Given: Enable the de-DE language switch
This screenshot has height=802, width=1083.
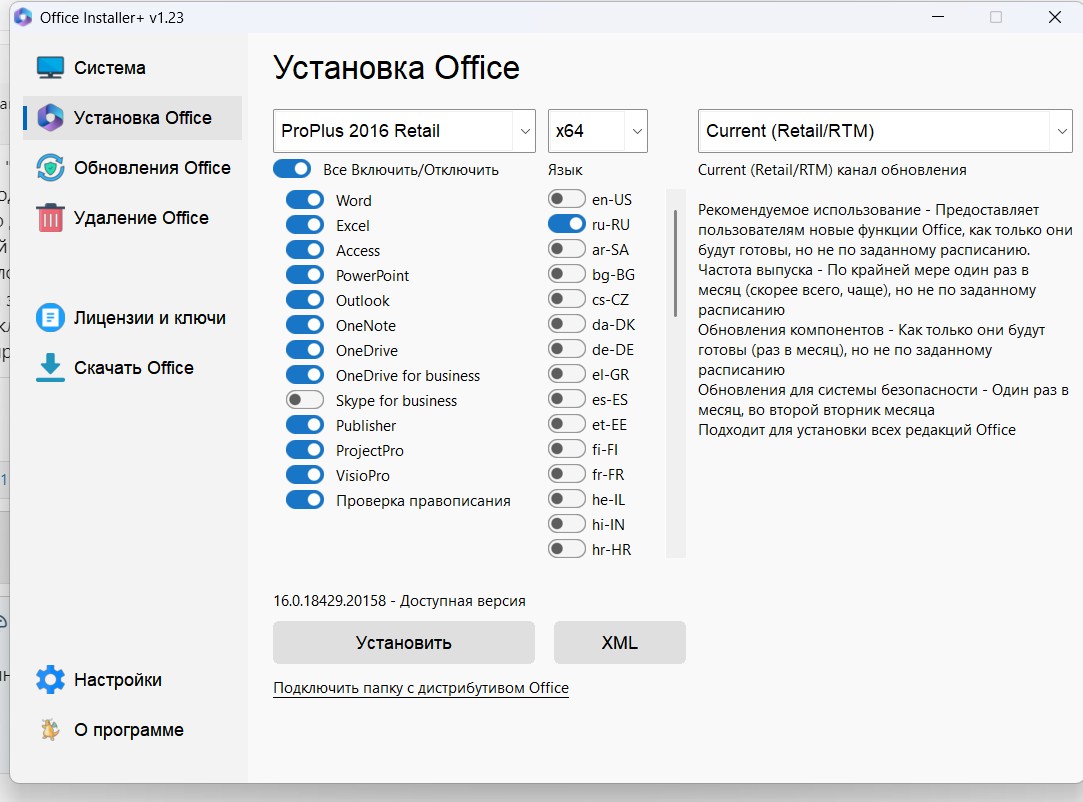Looking at the screenshot, I should point(567,350).
